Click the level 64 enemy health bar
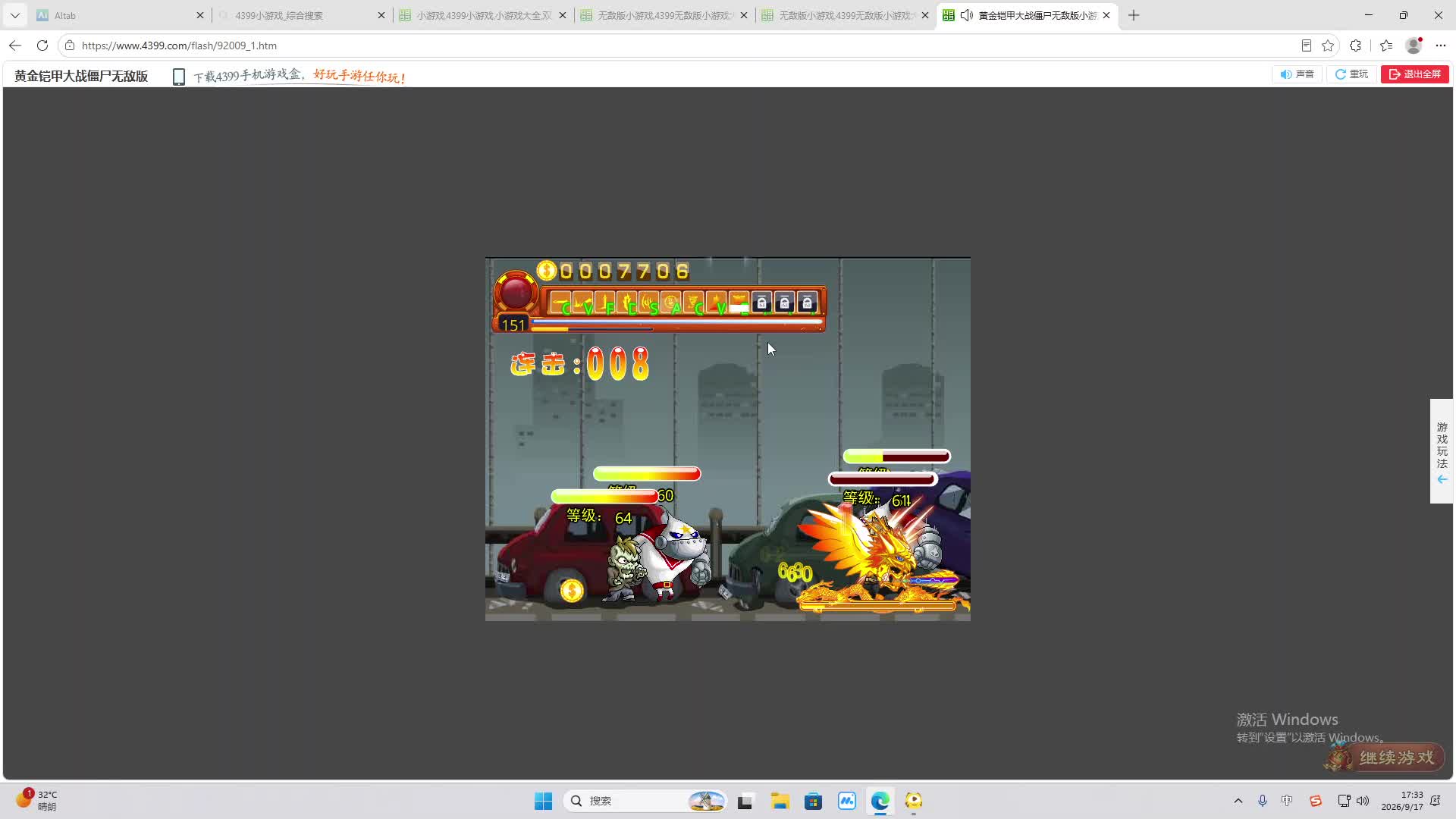Image resolution: width=1456 pixels, height=819 pixels. pos(604,497)
